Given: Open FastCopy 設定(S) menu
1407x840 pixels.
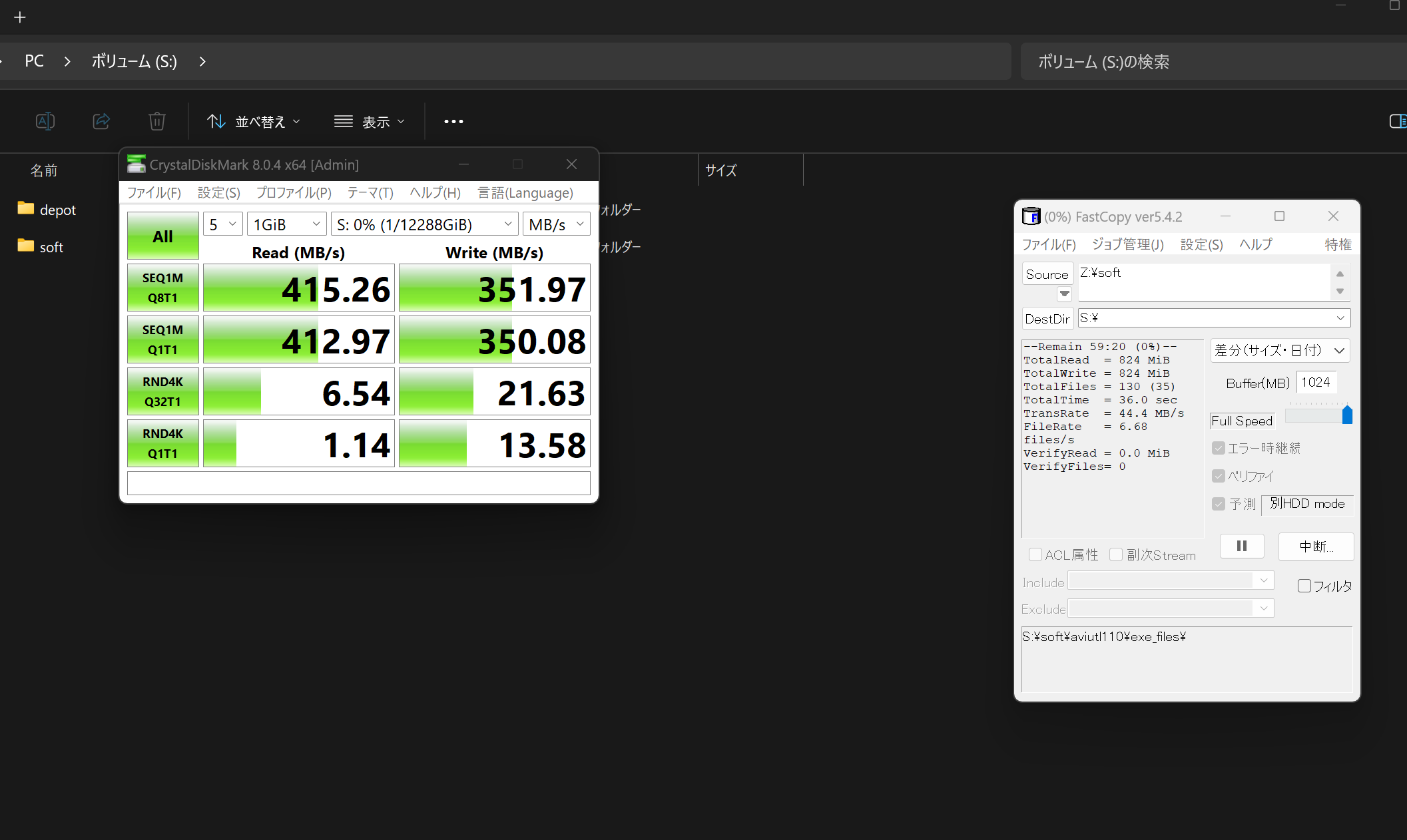Looking at the screenshot, I should click(1201, 244).
